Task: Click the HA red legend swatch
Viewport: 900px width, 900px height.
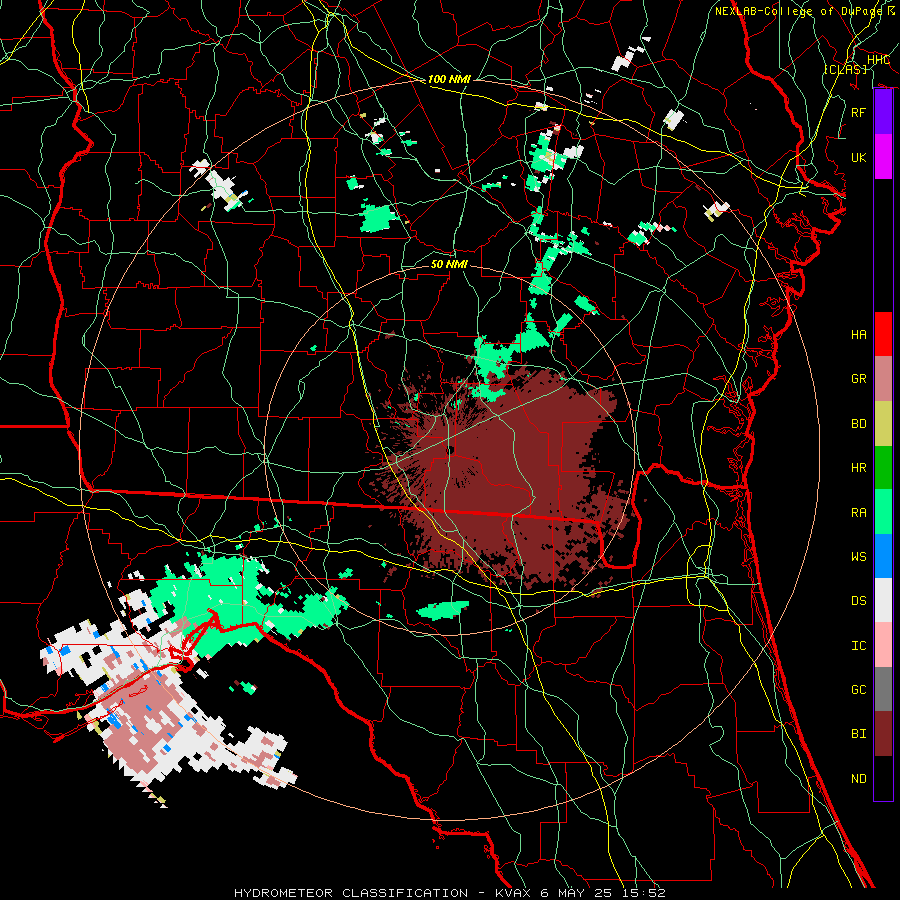Action: point(883,334)
